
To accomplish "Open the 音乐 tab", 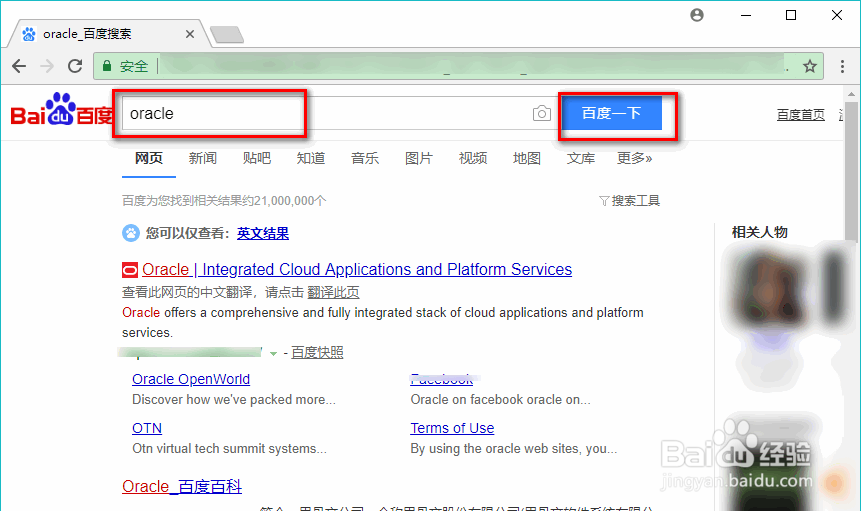I will tap(365, 158).
